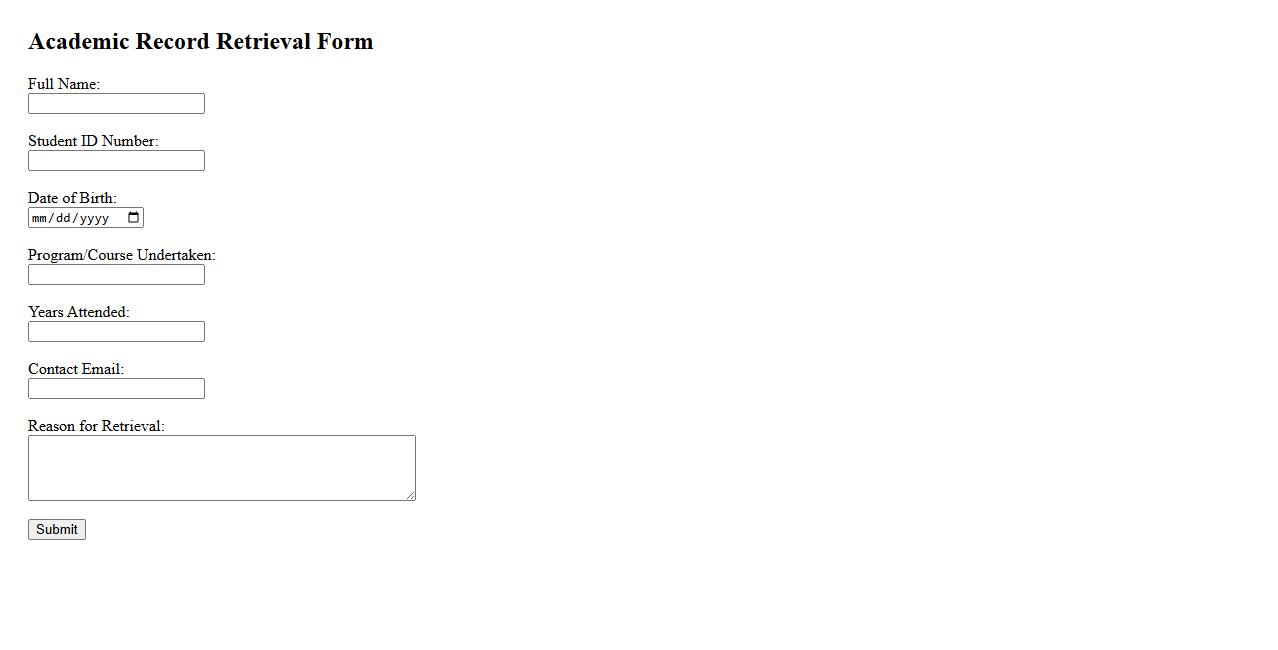Click the "Date of Birth:" label
Image resolution: width=1278 pixels, height=650 pixels.
point(72,198)
